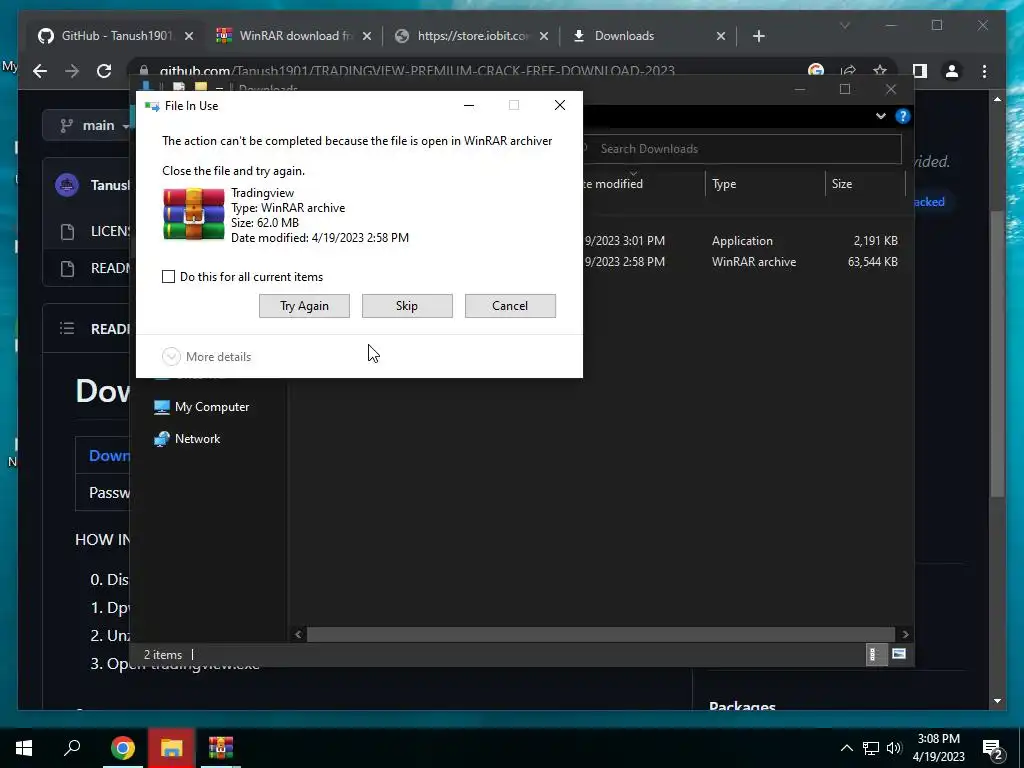This screenshot has width=1024, height=768.
Task: Open a new Chrome tab
Action: click(758, 36)
